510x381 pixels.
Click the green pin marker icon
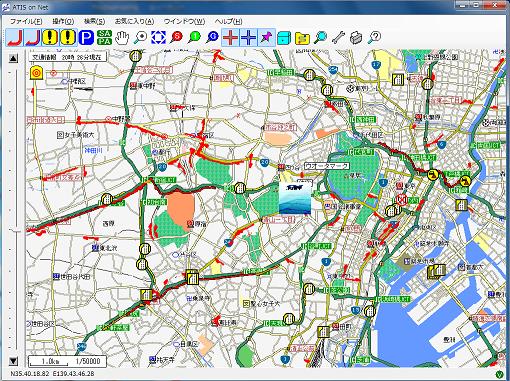click(194, 37)
